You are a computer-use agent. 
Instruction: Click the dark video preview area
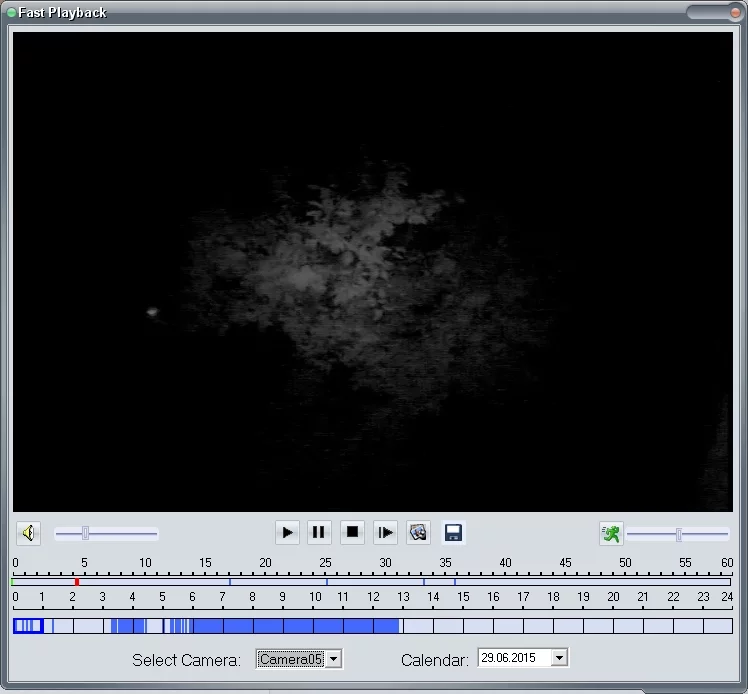pyautogui.click(x=372, y=270)
